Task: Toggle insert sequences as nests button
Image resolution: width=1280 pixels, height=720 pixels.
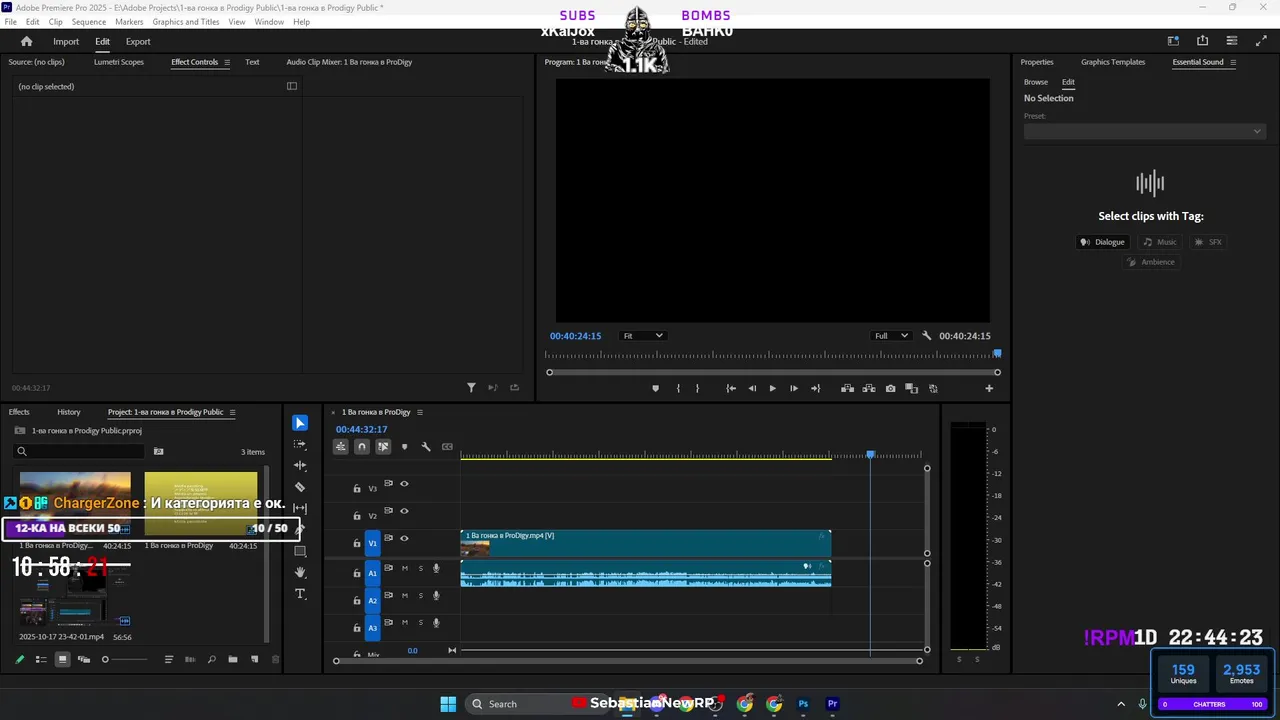Action: [341, 447]
